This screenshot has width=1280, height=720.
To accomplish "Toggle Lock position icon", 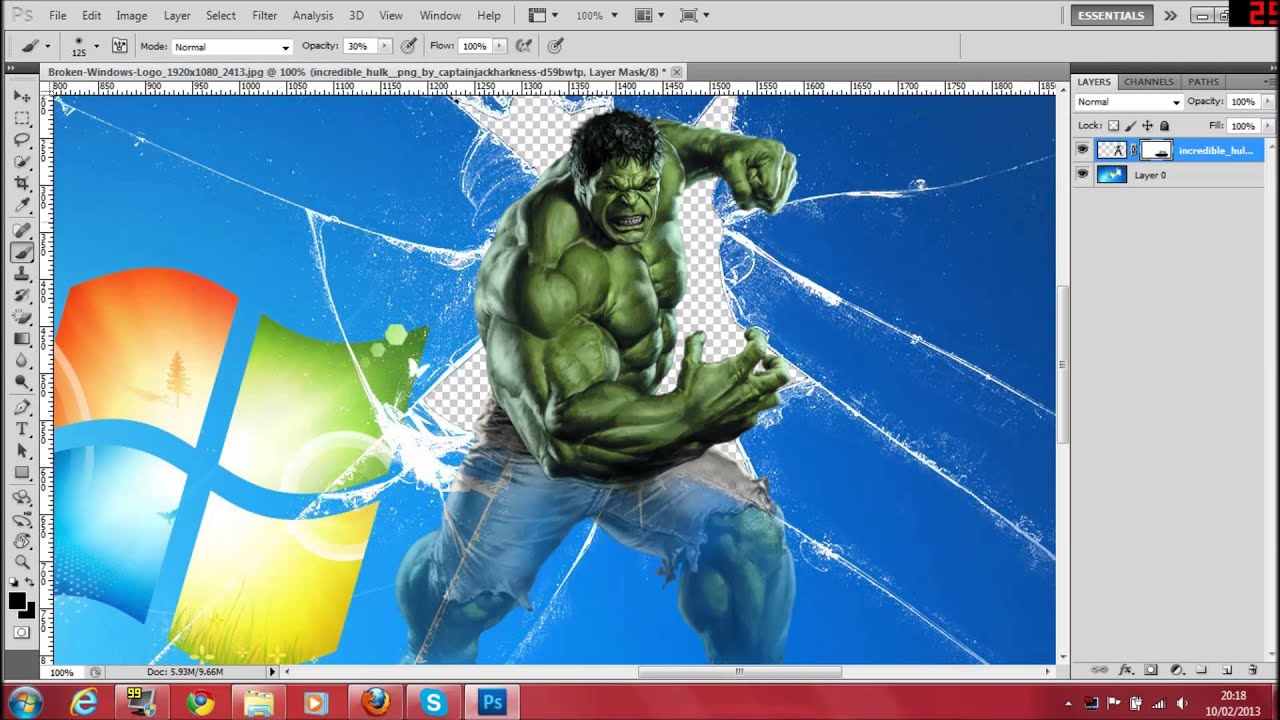I will click(1148, 126).
